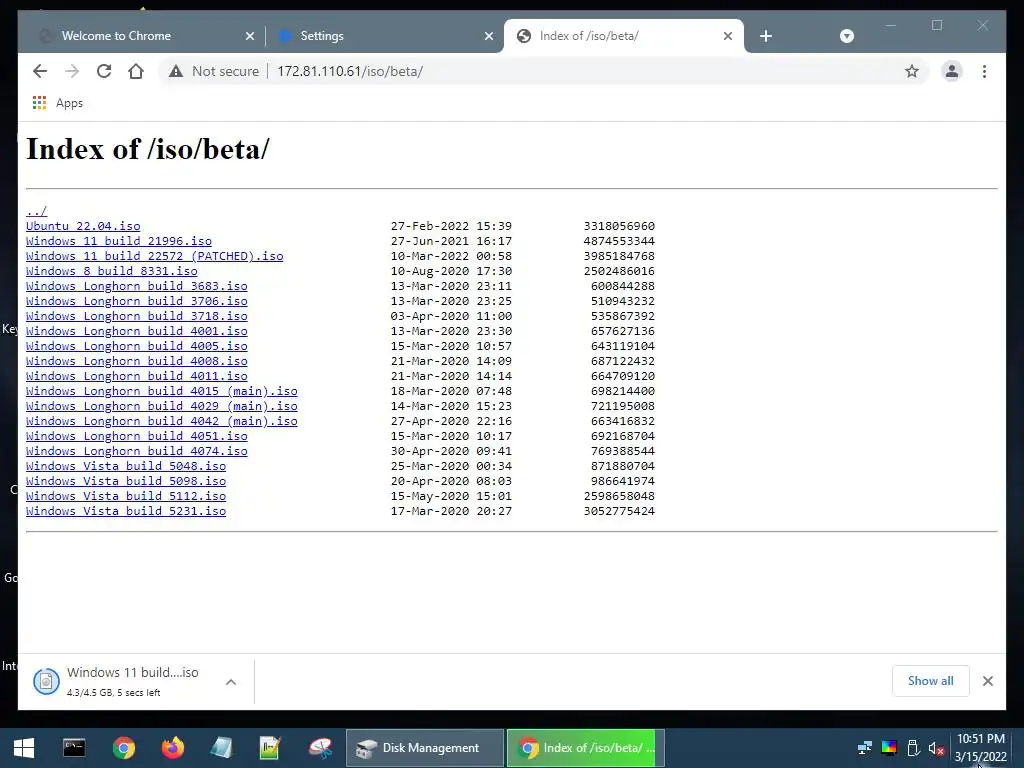This screenshot has width=1024, height=768.
Task: Open the parent directory ../ link
Action: click(37, 211)
